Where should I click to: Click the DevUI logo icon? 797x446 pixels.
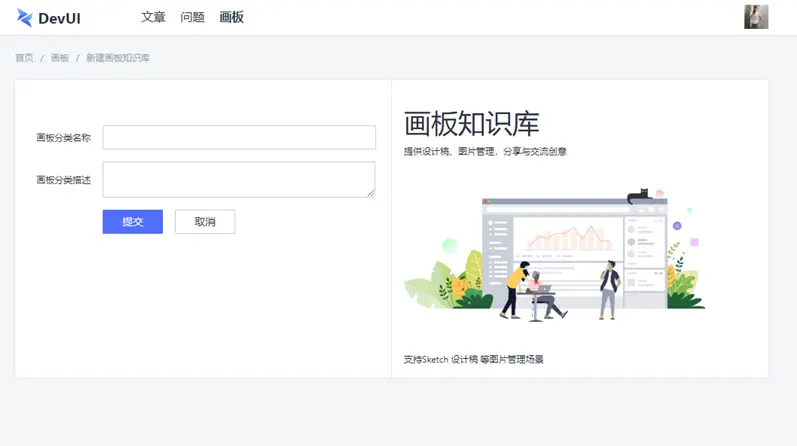point(24,18)
